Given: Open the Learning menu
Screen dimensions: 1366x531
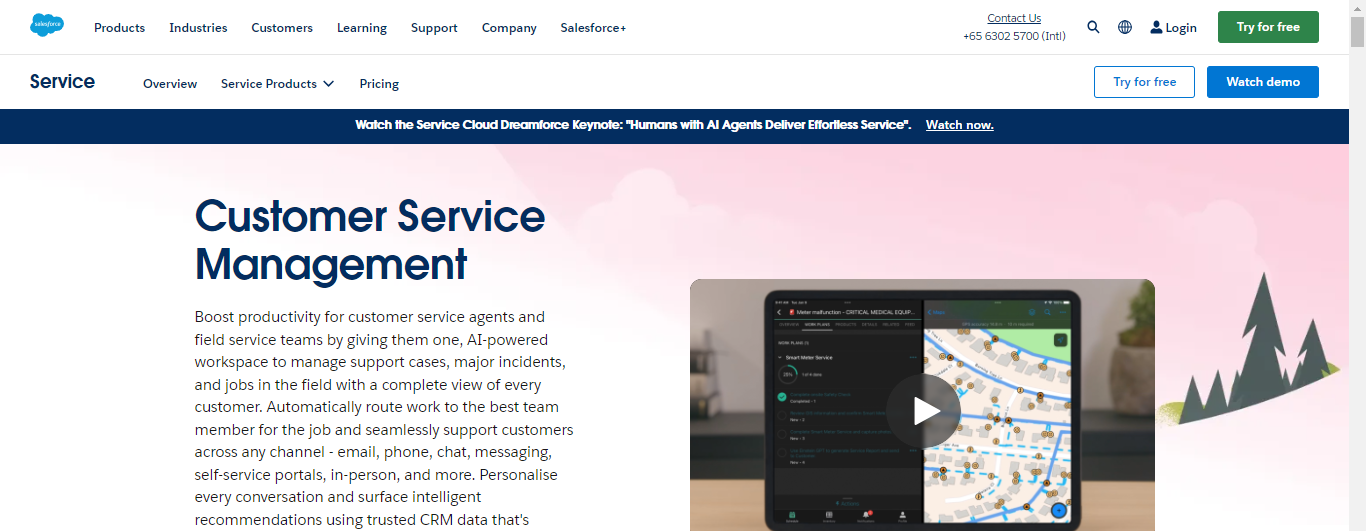Looking at the screenshot, I should [362, 27].
